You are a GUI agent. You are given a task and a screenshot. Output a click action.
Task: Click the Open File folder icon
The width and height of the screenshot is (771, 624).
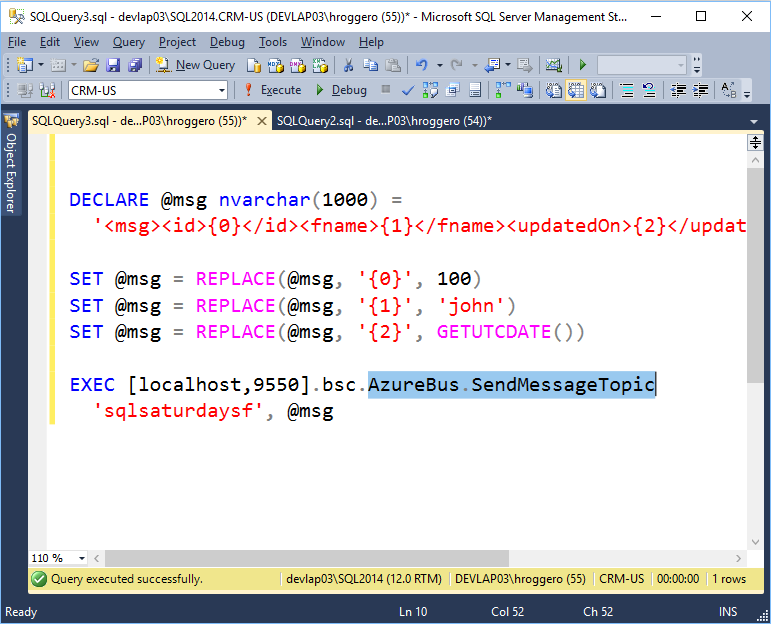coord(91,65)
